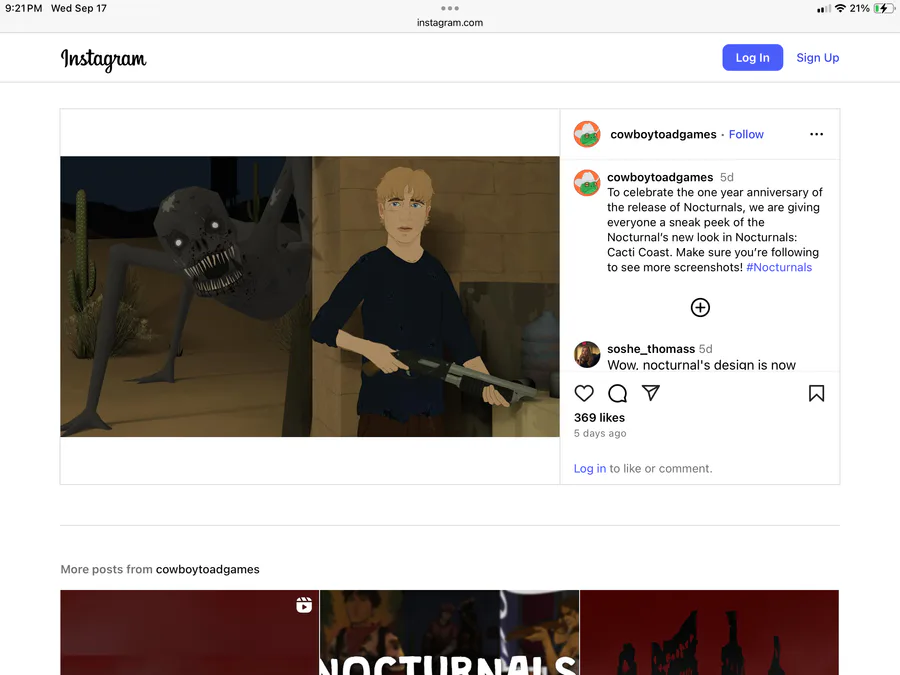Viewport: 900px width, 675px height.
Task: Click cowboytoadgames in More posts heading
Action: click(x=207, y=569)
